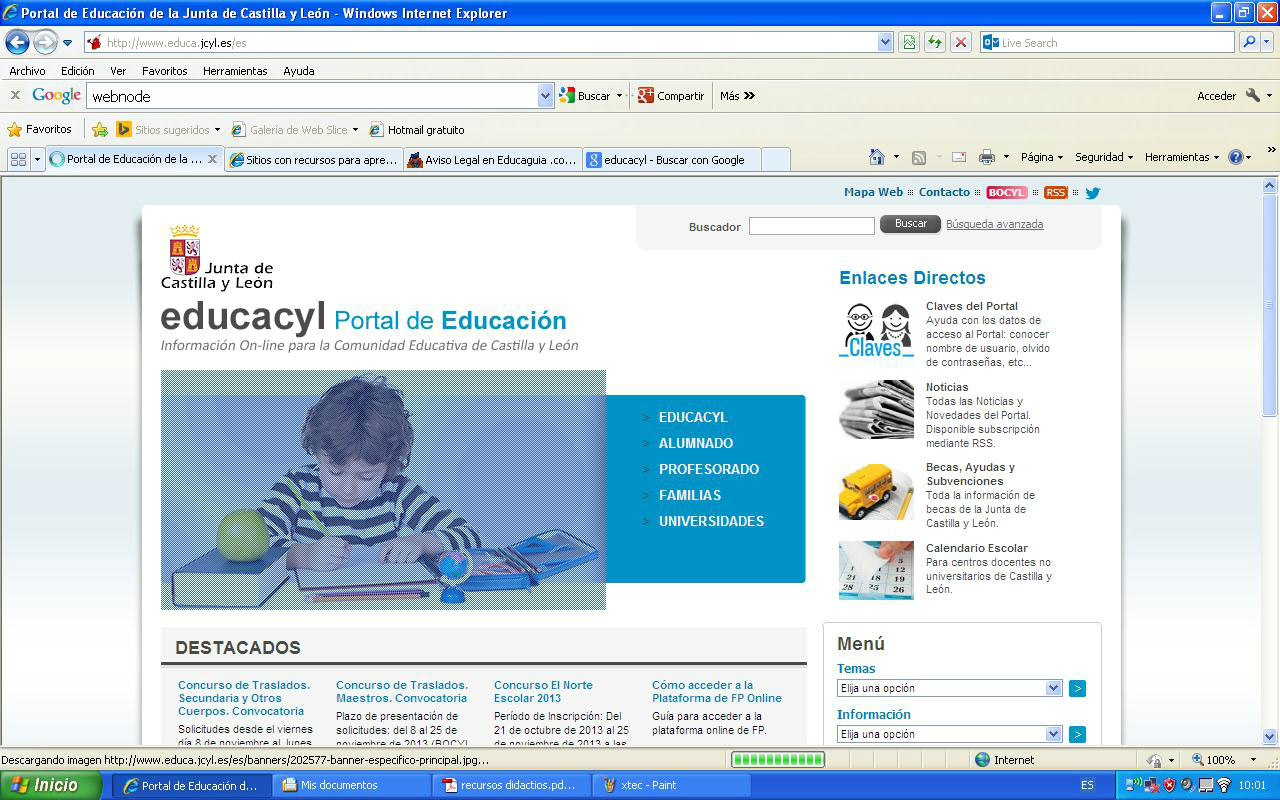The height and width of the screenshot is (800, 1280).
Task: Click the Claves del Portal thumbnail image
Action: tap(876, 330)
